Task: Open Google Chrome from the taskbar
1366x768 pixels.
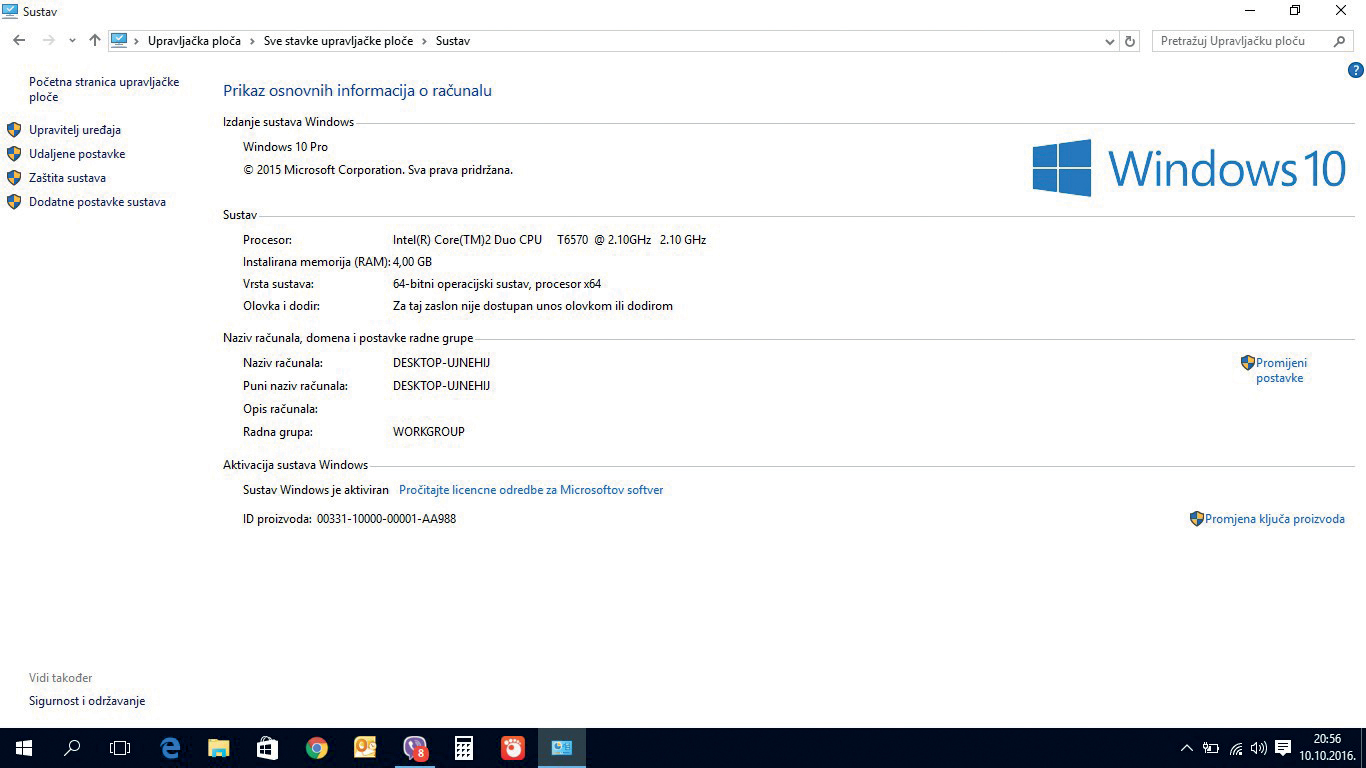Action: click(317, 748)
